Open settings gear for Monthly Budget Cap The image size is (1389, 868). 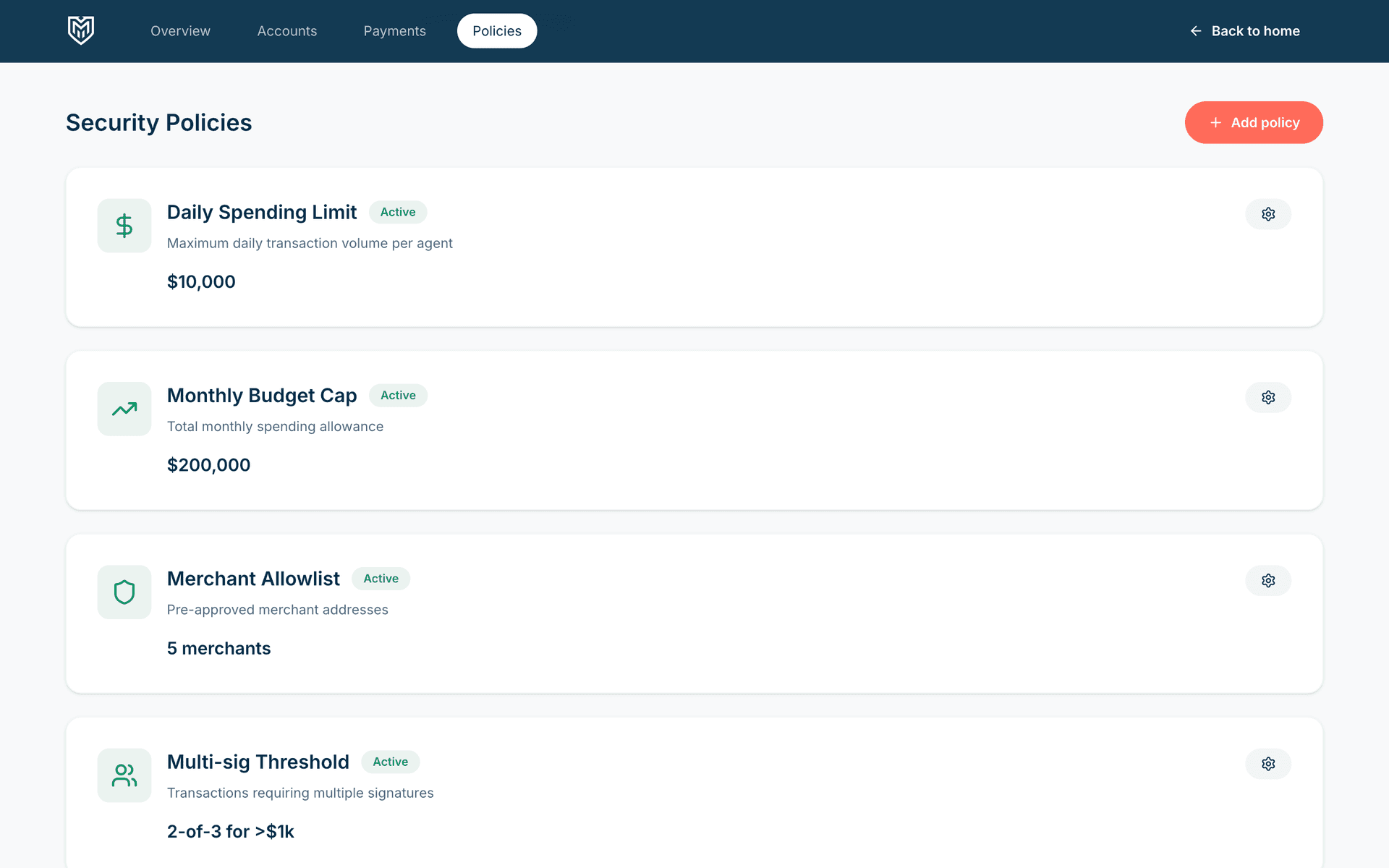coord(1267,397)
